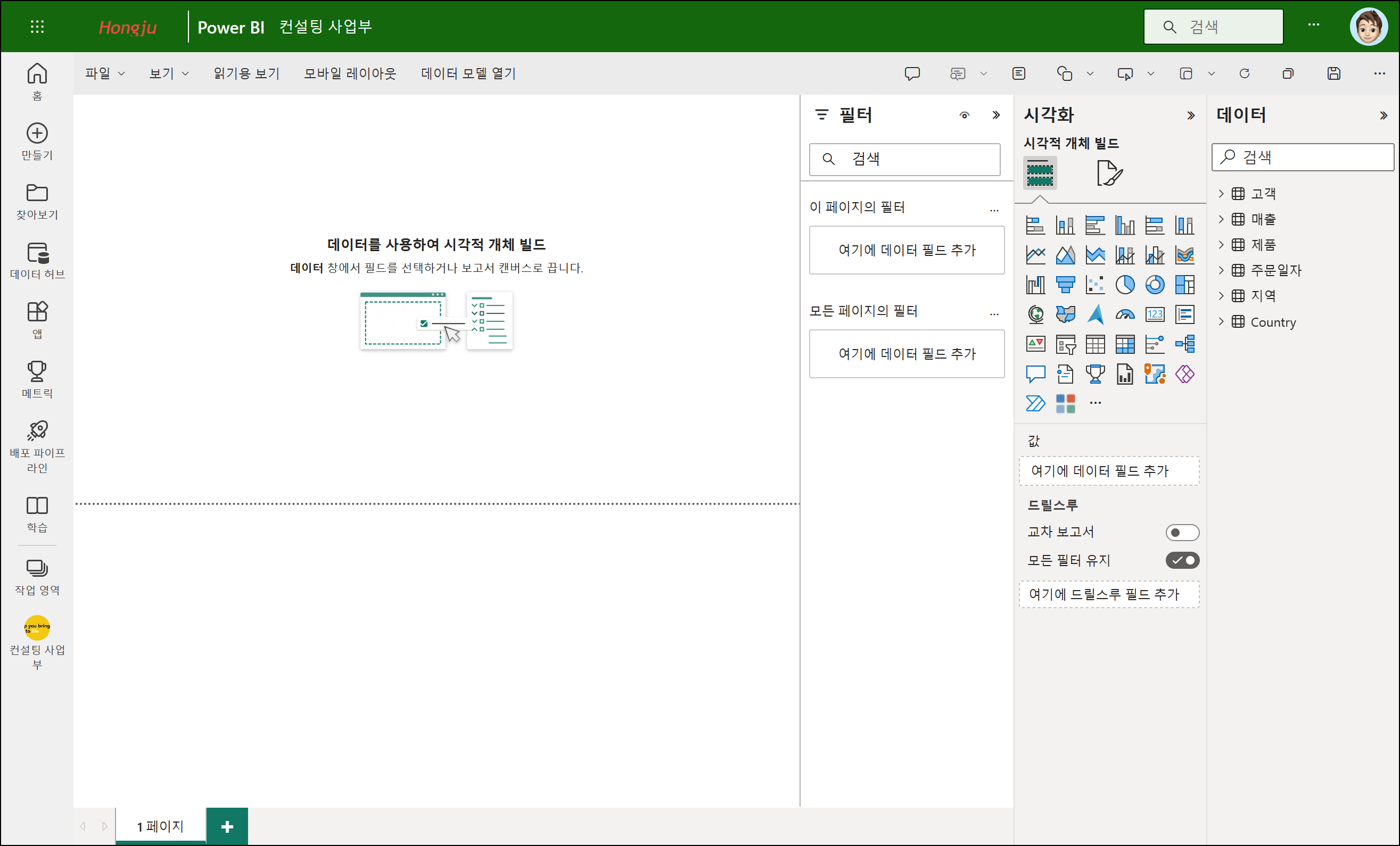Select the pie chart visualization icon
The width and height of the screenshot is (1400, 846).
pyautogui.click(x=1124, y=285)
